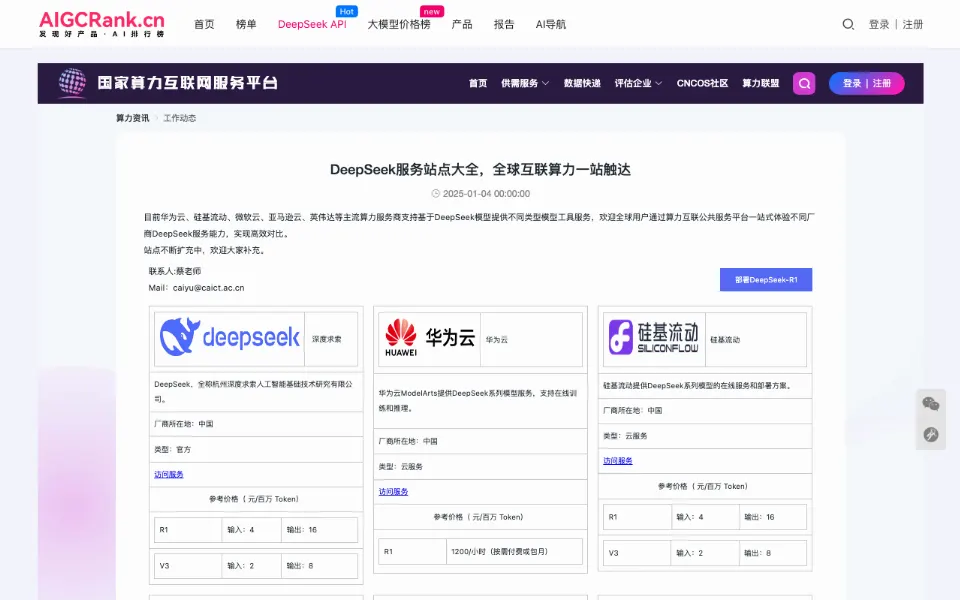
Task: Expand the 评估企业 dropdown
Action: click(638, 83)
